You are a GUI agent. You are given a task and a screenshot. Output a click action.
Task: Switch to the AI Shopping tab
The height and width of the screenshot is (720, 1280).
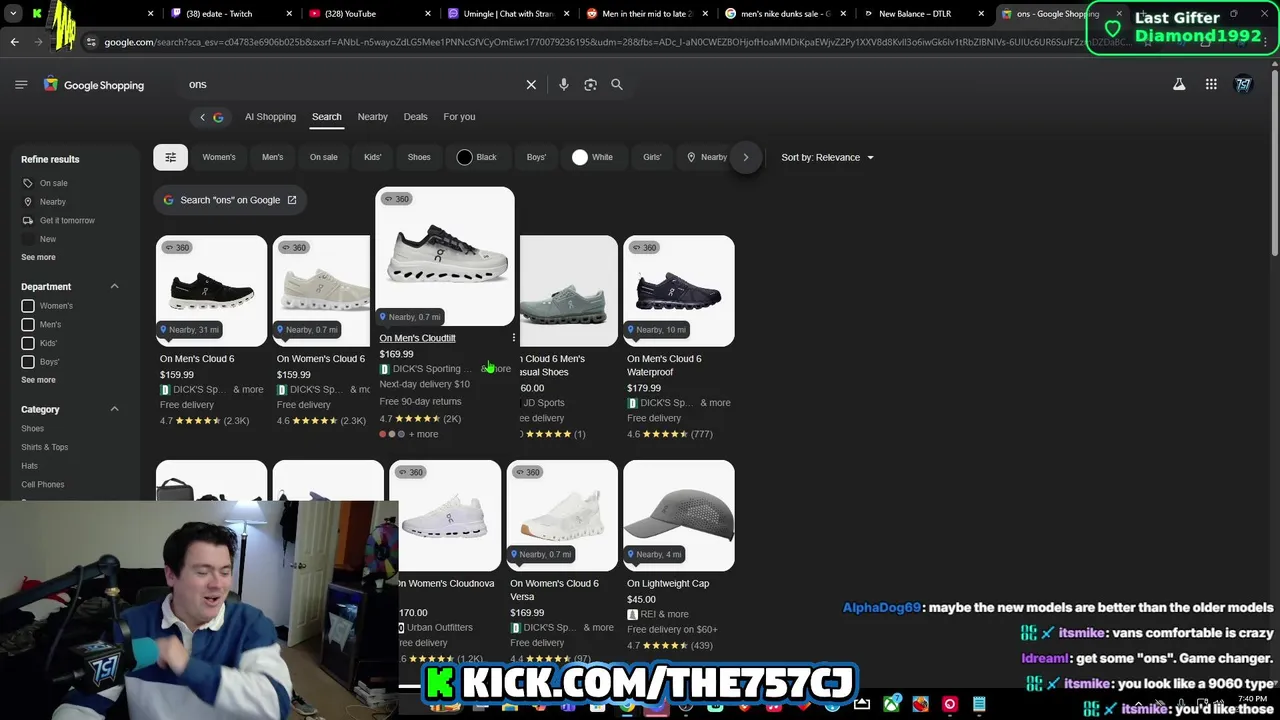[x=270, y=117]
